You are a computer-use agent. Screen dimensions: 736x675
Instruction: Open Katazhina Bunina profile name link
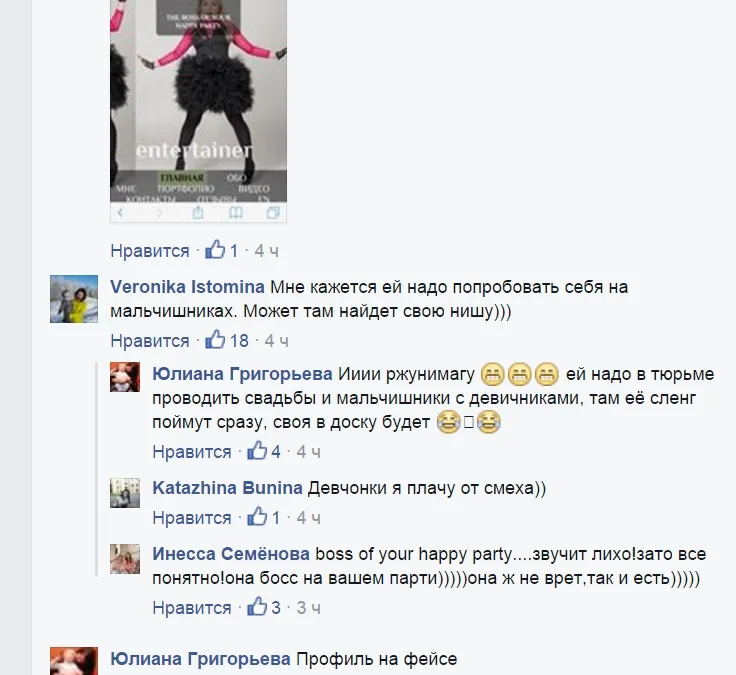[227, 488]
